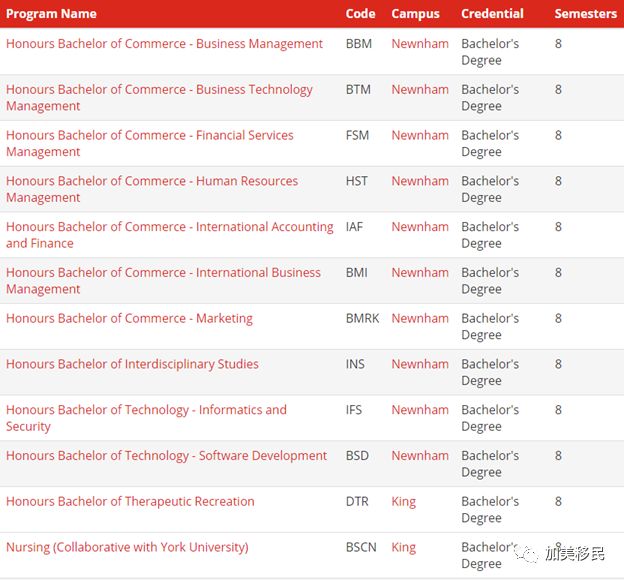Open Honours Bachelor of Therapeutic Recreation link
The image size is (624, 580).
click(130, 502)
